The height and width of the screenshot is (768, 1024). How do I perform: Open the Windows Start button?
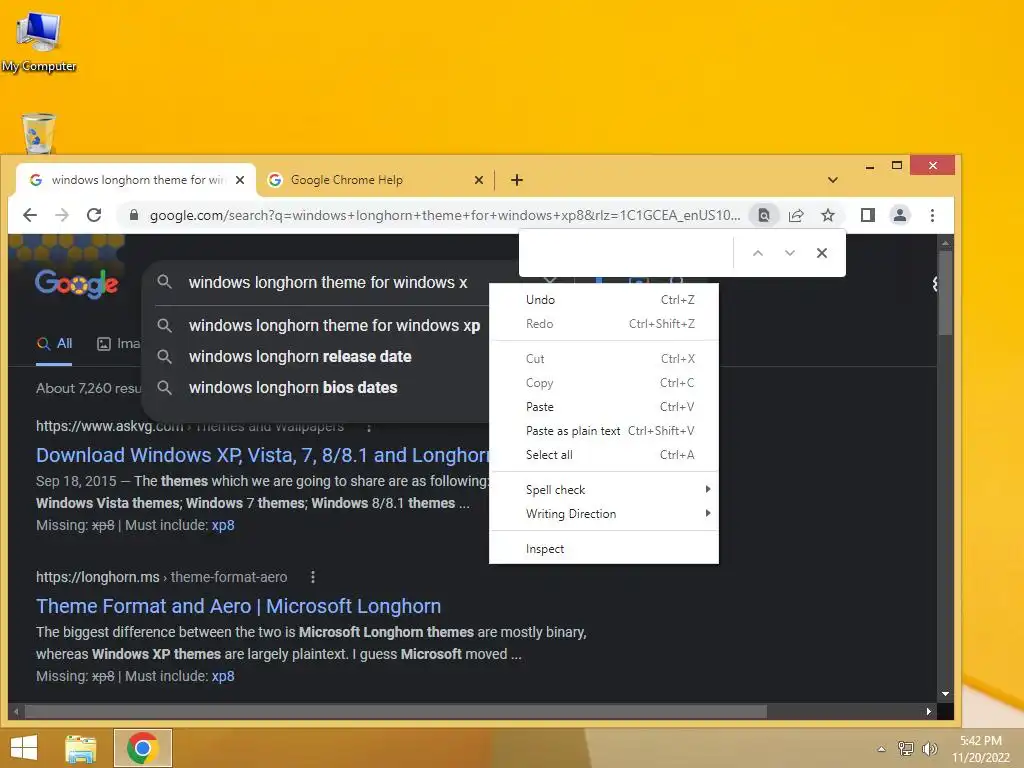pos(24,748)
